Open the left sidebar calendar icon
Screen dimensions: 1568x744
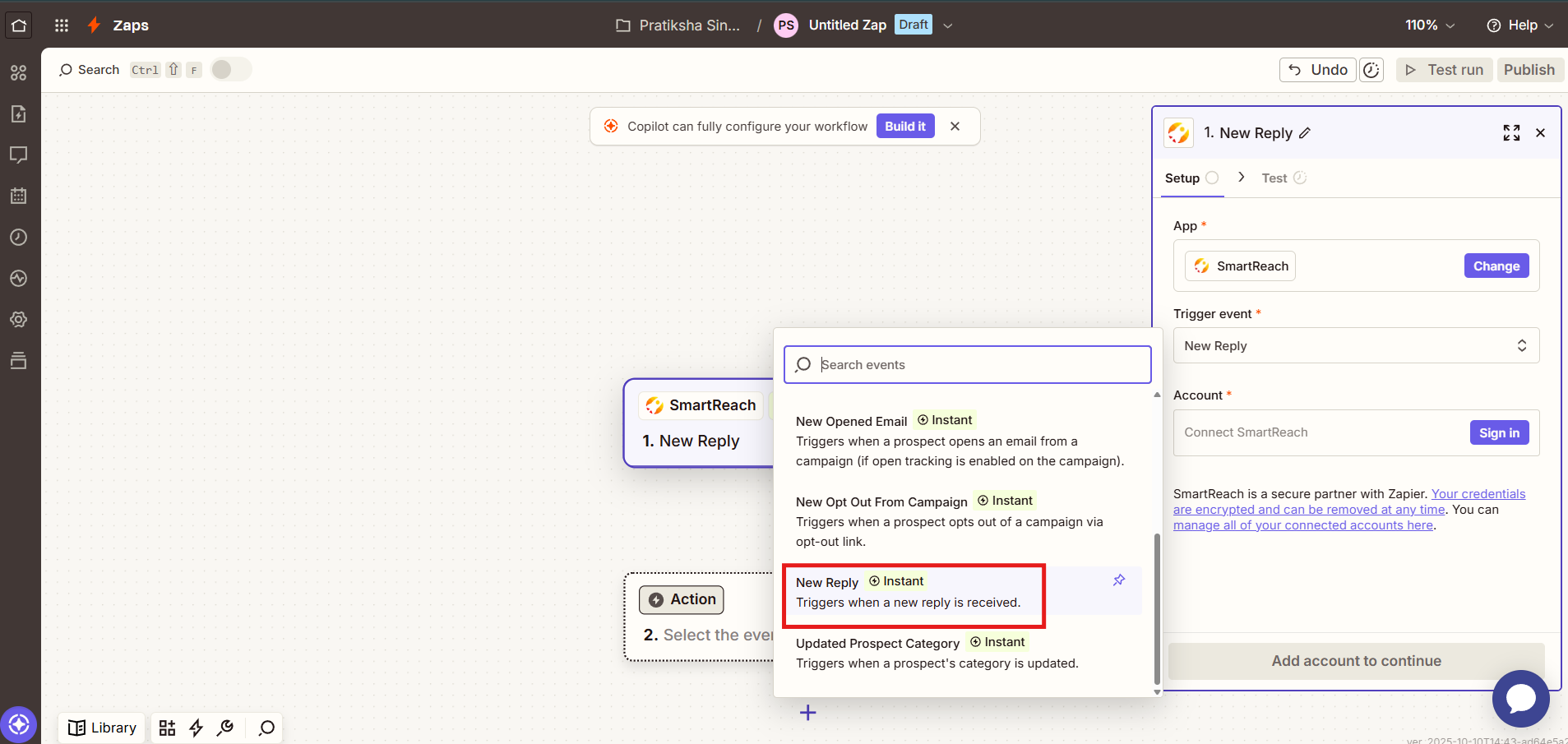tap(19, 196)
